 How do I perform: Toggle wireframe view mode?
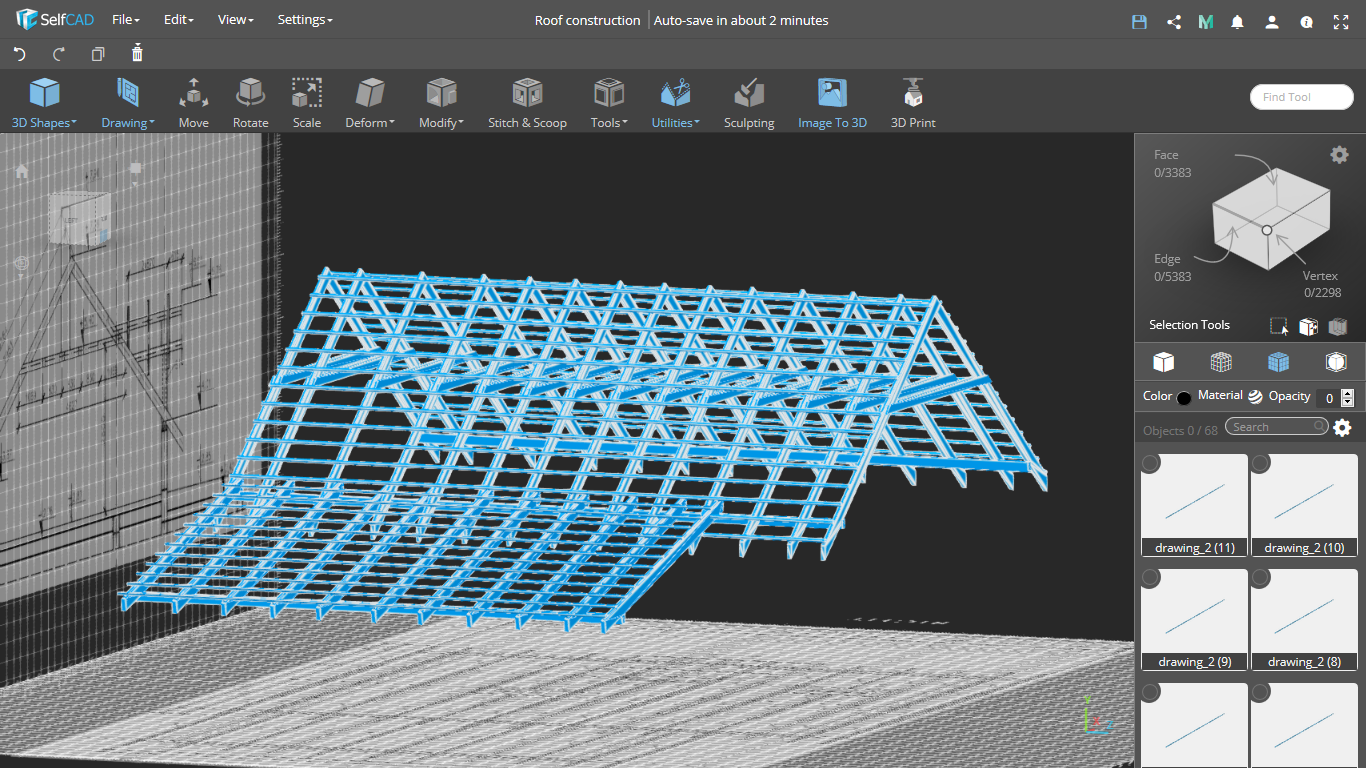1221,361
